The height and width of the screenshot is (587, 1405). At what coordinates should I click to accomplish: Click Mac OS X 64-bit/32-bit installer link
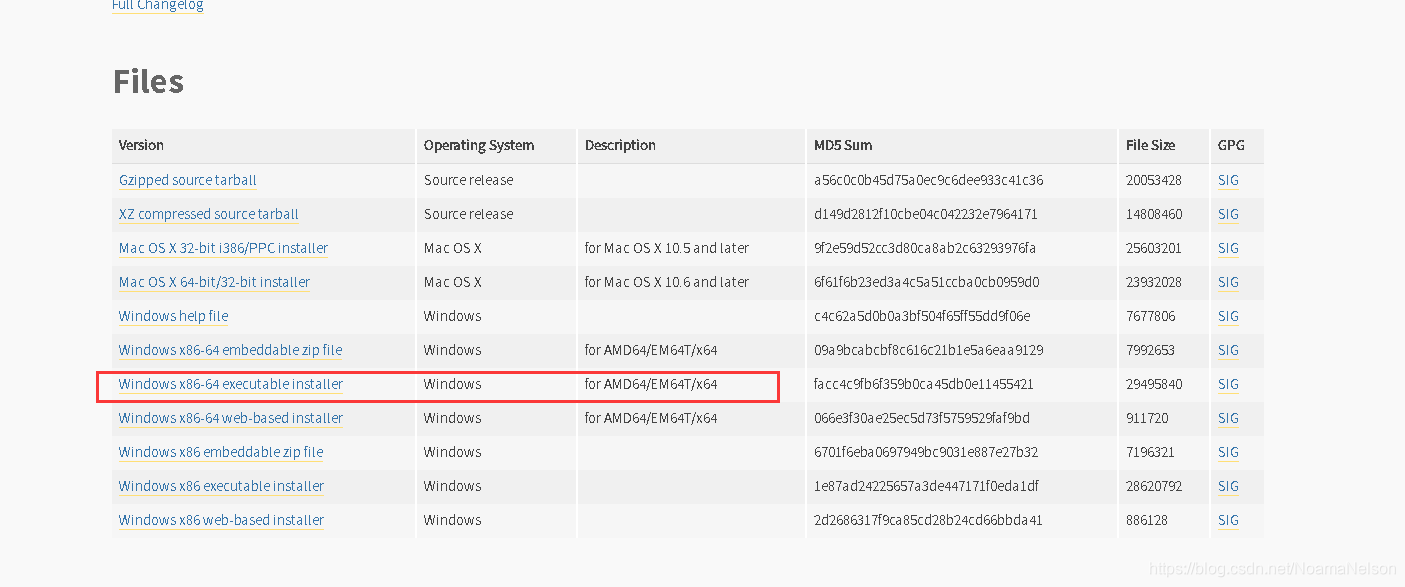pyautogui.click(x=214, y=282)
